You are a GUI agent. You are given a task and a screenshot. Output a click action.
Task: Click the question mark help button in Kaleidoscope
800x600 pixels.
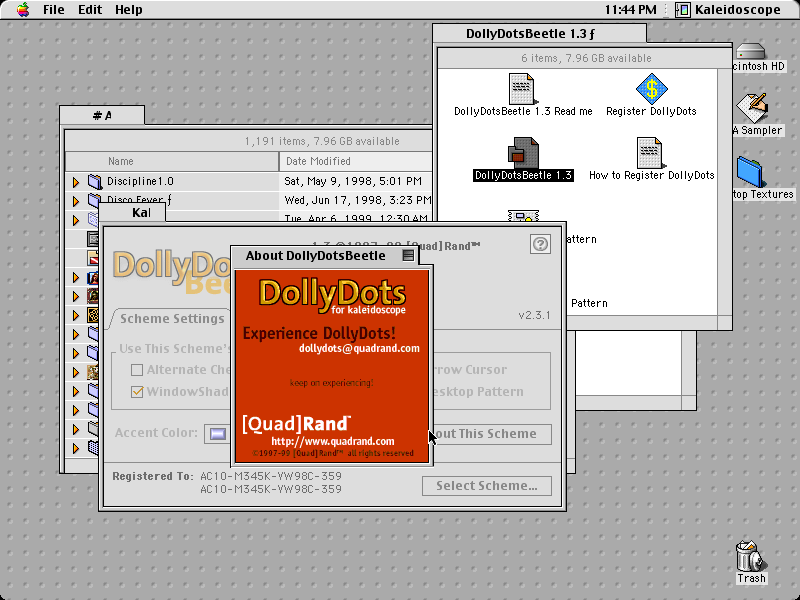[x=540, y=244]
